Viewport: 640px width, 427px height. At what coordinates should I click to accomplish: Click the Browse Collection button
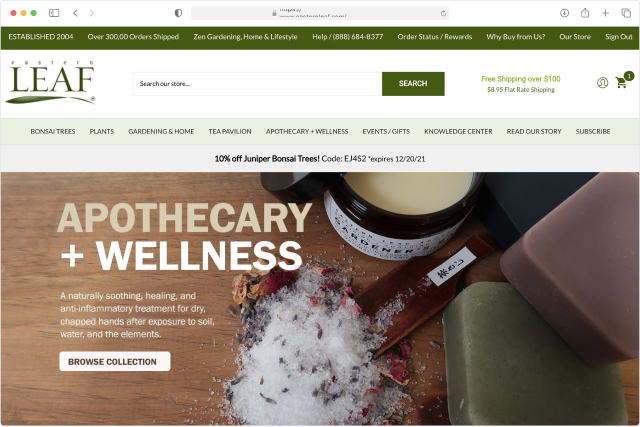pos(115,361)
